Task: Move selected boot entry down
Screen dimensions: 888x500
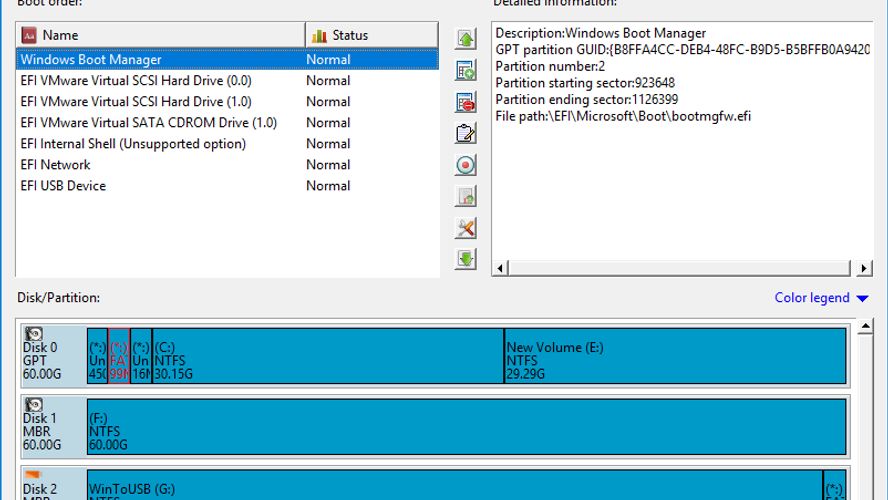Action: pos(466,259)
